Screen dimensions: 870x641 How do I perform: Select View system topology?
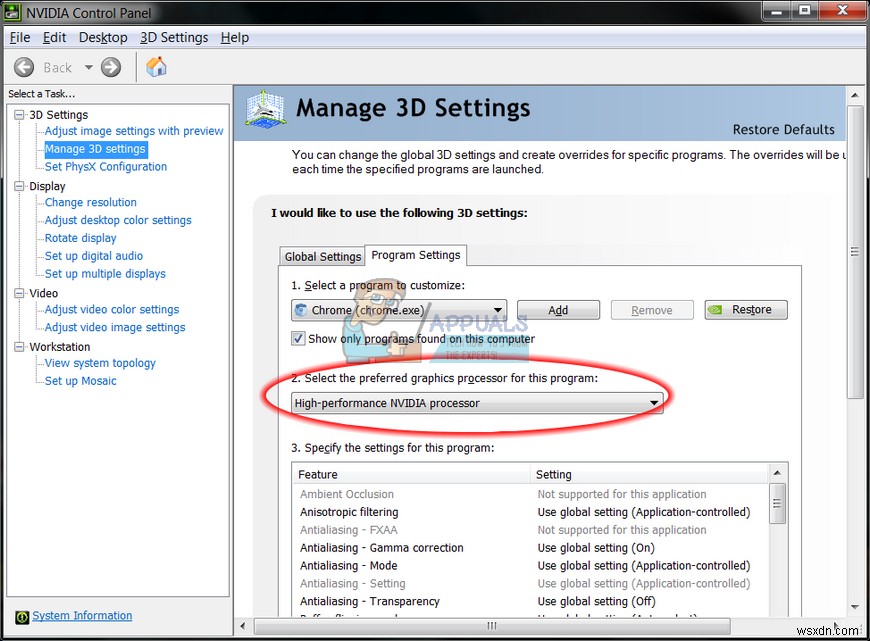[x=100, y=363]
